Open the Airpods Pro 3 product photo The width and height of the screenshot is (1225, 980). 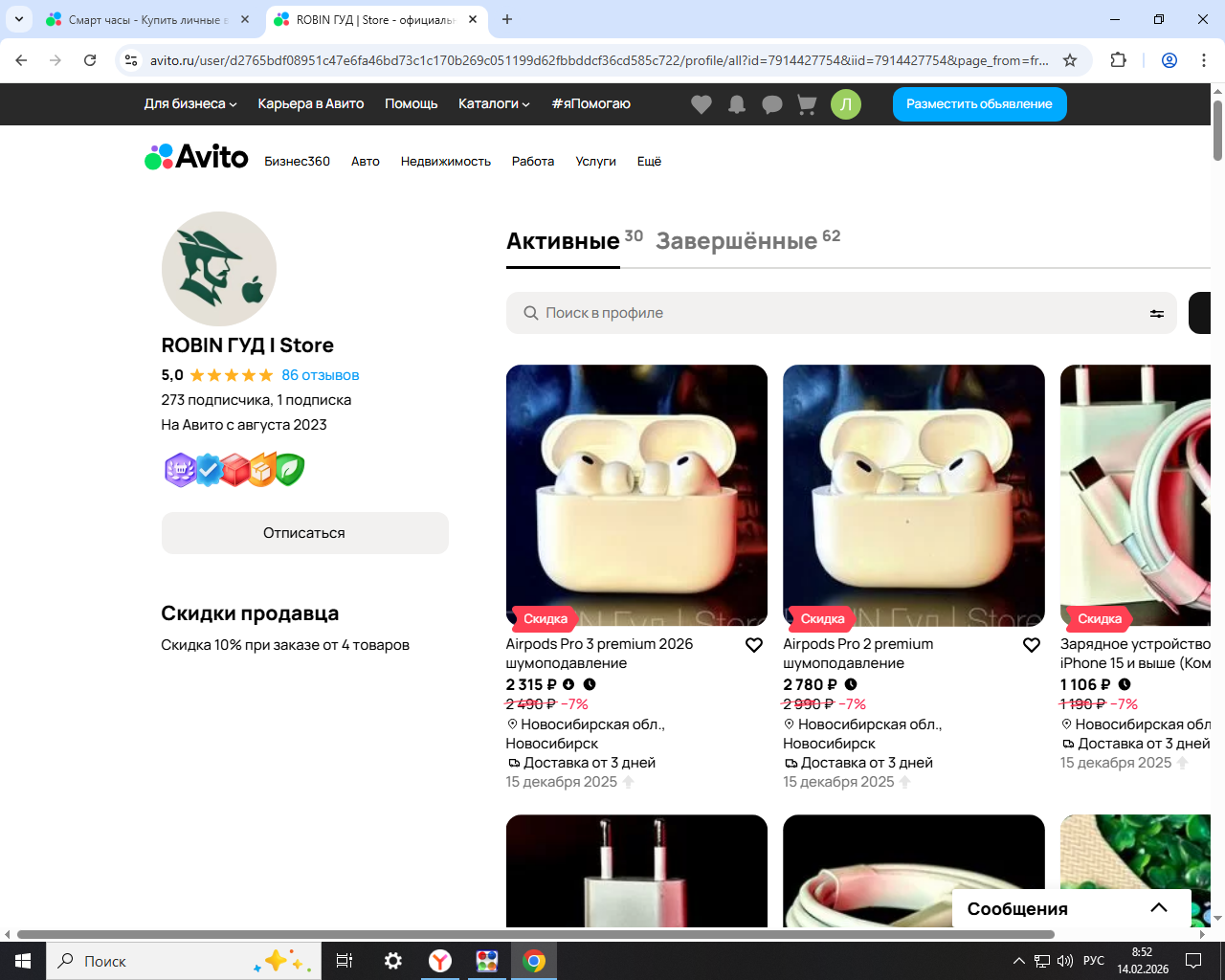tap(636, 496)
